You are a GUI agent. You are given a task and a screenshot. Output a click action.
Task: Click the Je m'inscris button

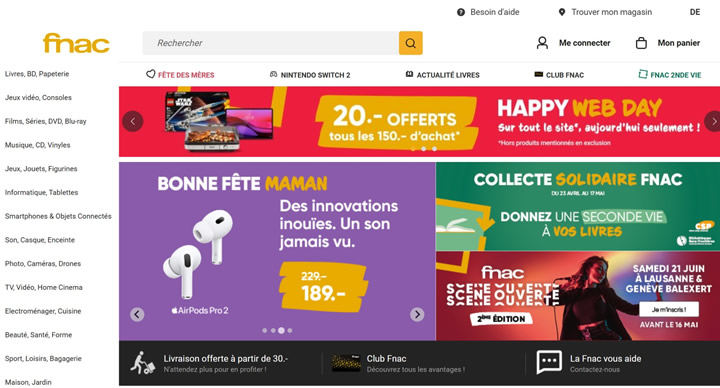pos(669,309)
